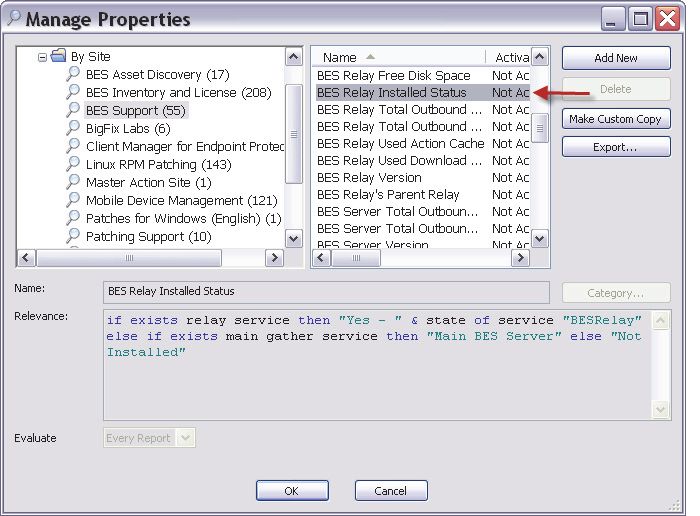Click the Export... button
Screen dimensions: 700x516
pyautogui.click(x=616, y=147)
